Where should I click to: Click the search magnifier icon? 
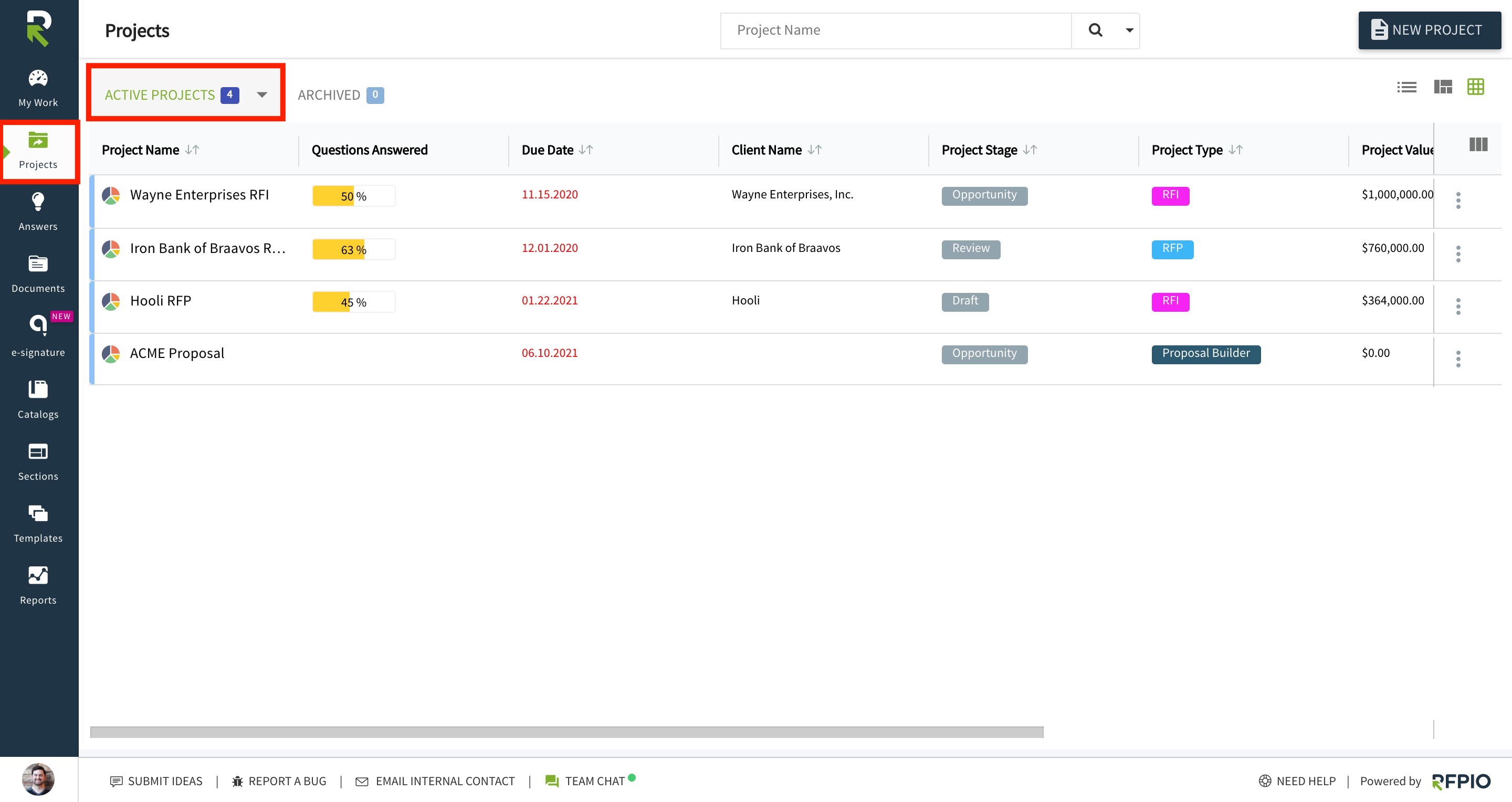click(1095, 30)
